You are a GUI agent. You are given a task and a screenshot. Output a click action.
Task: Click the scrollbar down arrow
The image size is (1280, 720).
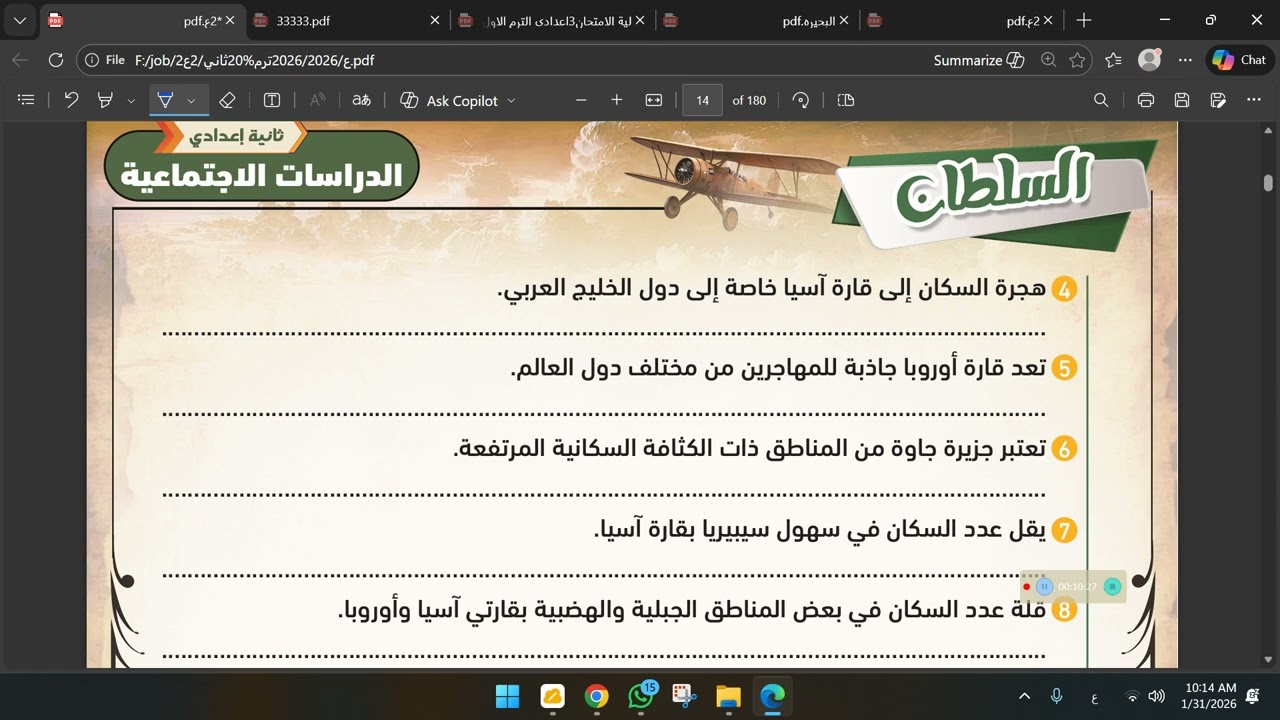point(1268,660)
